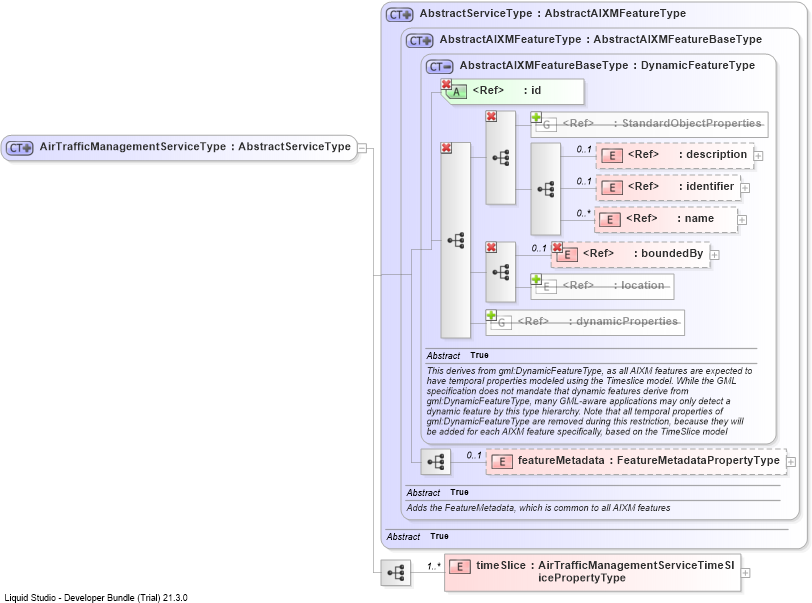Click green plus on StandardObjectProperties group
Viewport: 812px width, 603px height.
[536, 117]
